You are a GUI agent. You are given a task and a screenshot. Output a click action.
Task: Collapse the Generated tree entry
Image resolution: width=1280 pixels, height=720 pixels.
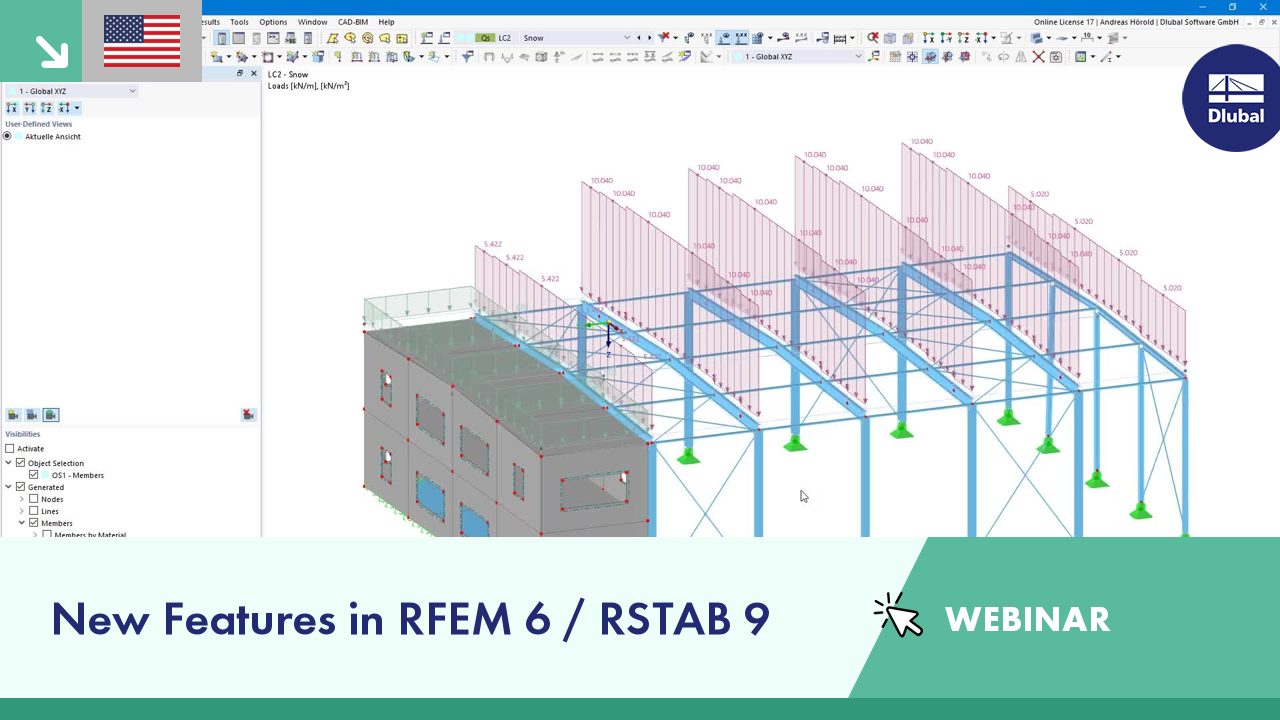[x=8, y=487]
